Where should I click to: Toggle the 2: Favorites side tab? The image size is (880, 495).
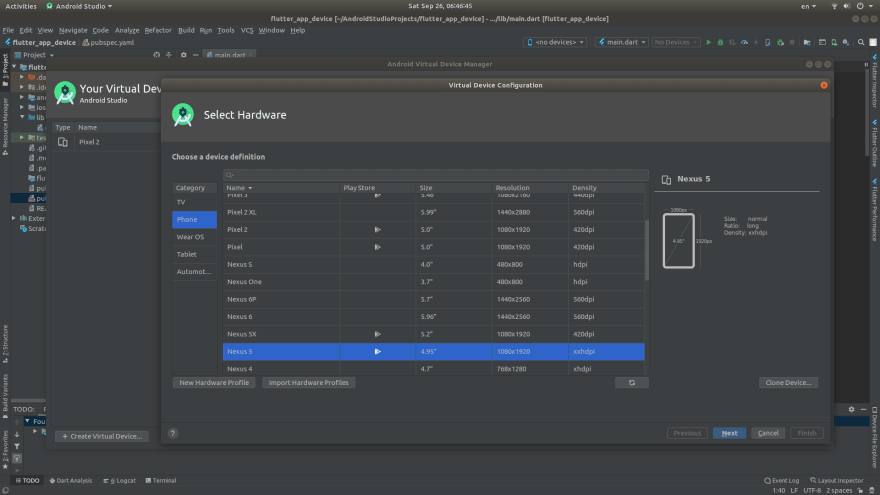pos(5,450)
